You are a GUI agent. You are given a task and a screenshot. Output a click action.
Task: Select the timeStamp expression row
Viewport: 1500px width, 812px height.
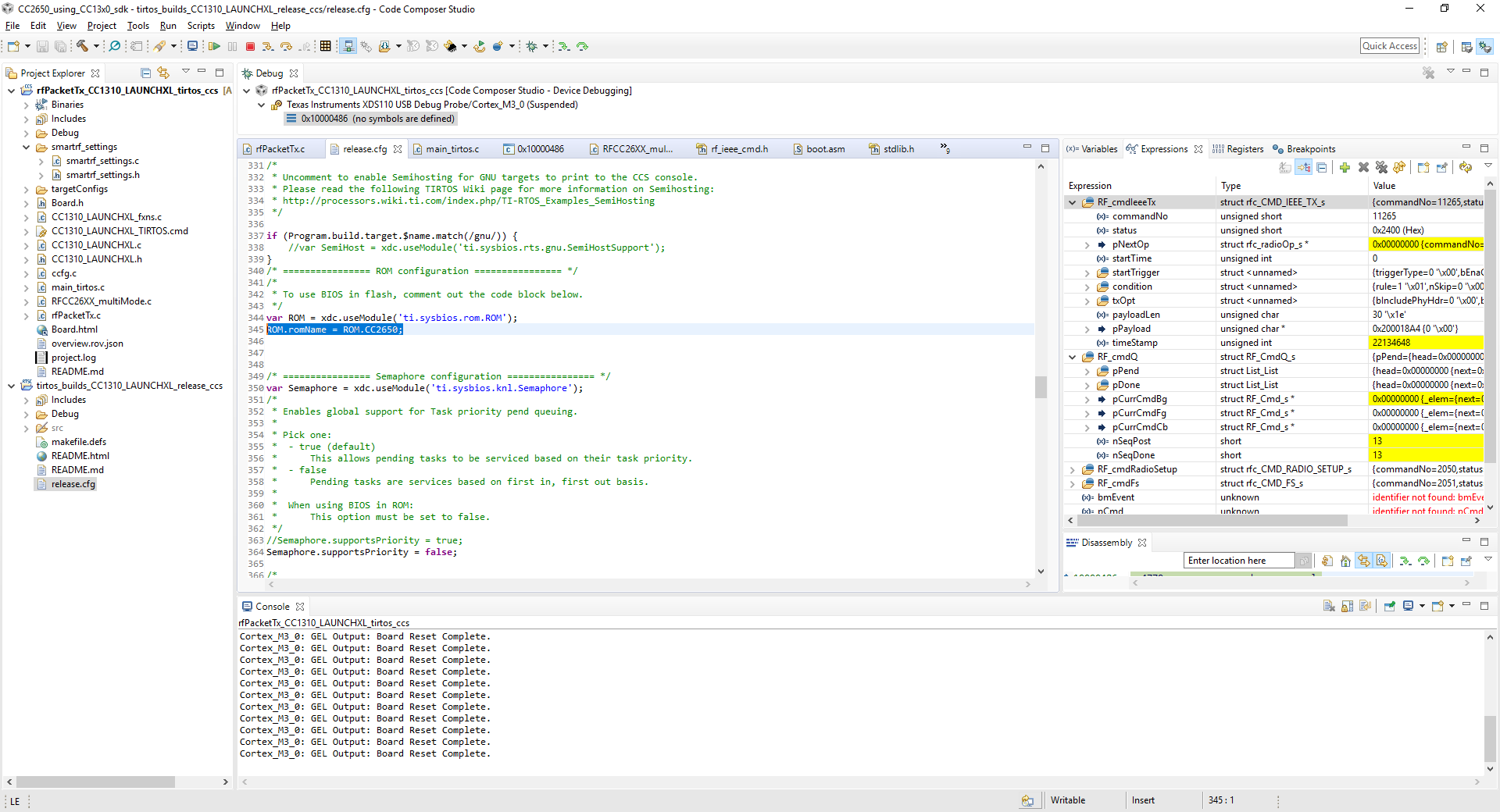pyautogui.click(x=1273, y=343)
